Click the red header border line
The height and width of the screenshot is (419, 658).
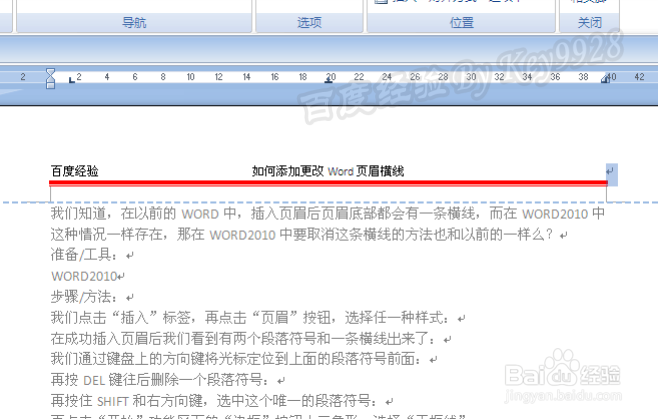328,183
